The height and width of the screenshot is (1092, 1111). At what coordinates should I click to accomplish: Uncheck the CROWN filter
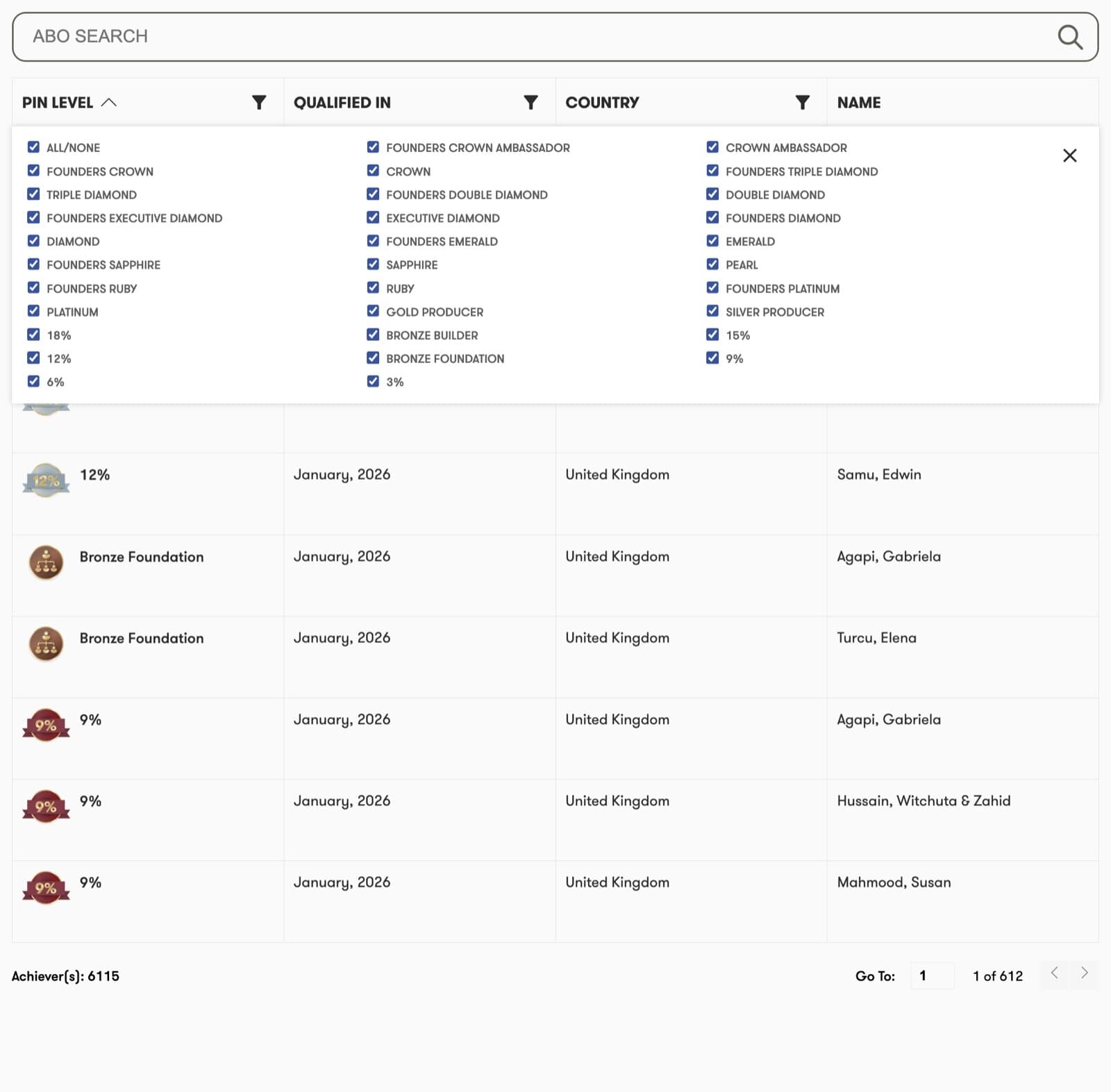[x=373, y=171]
